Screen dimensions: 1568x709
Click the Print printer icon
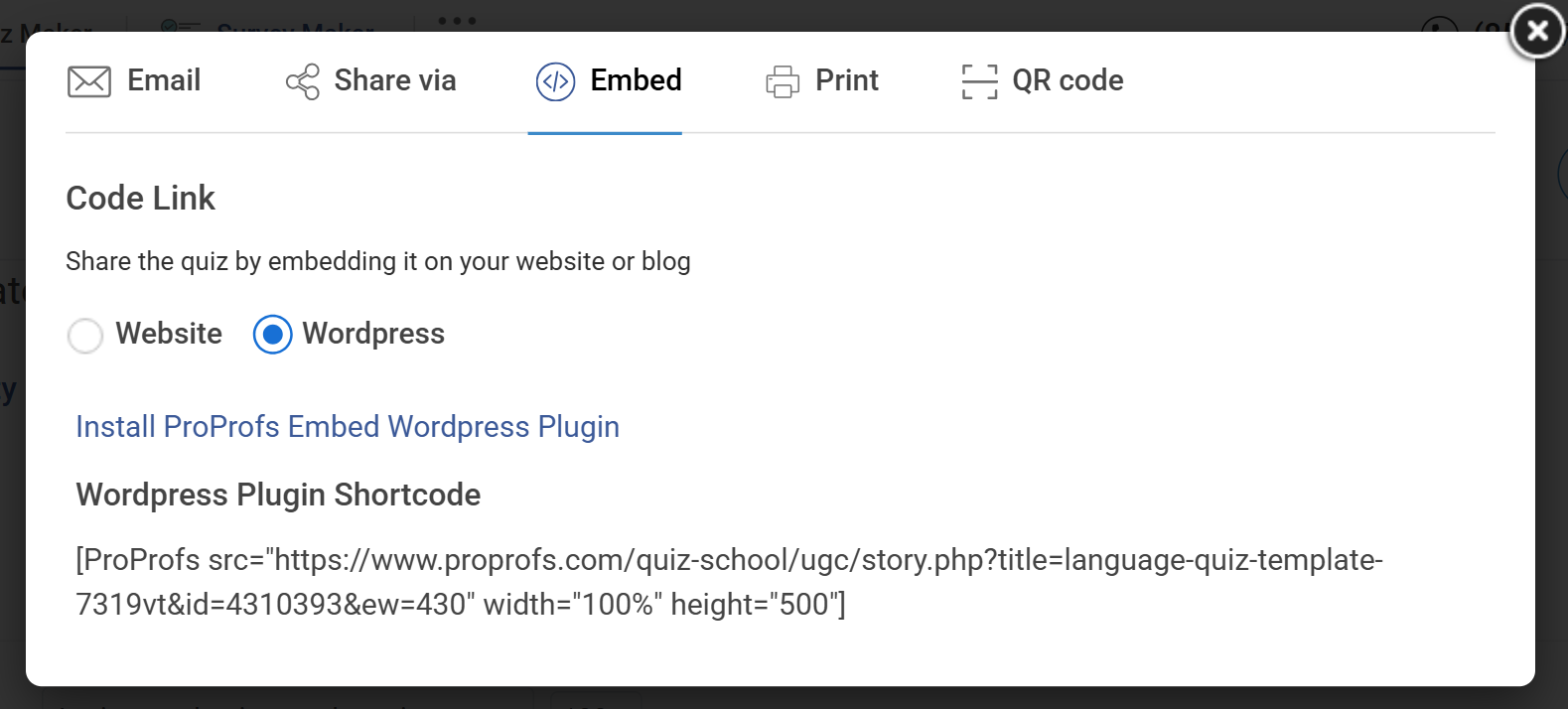coord(783,81)
